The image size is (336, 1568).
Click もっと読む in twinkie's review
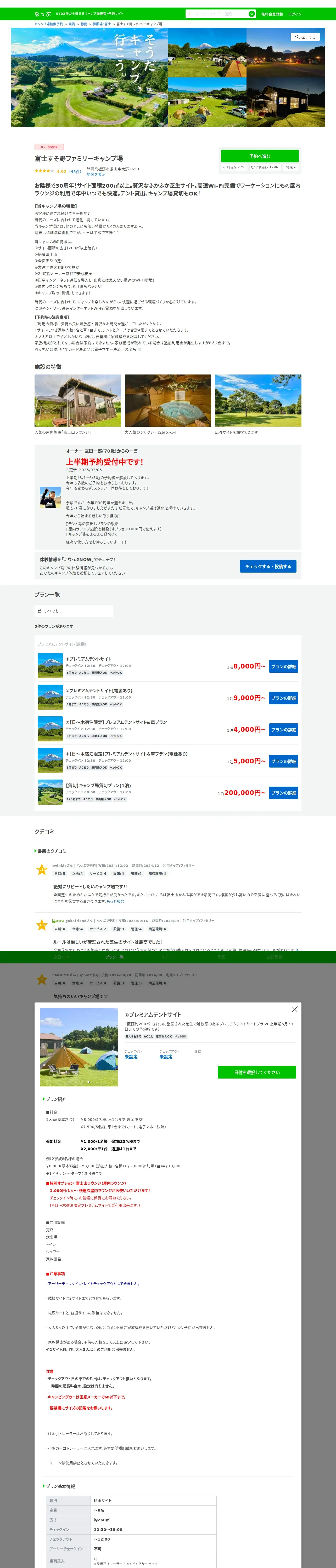115,902
